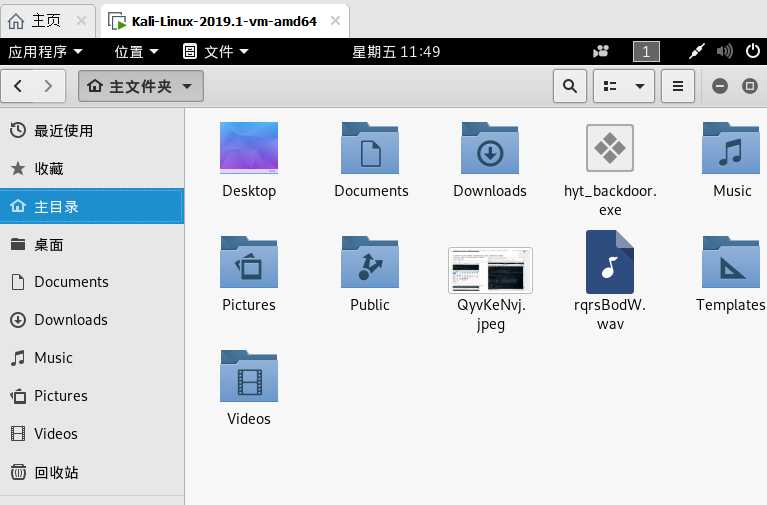Close the 主页 tab
The width and height of the screenshot is (767, 505).
pyautogui.click(x=82, y=21)
